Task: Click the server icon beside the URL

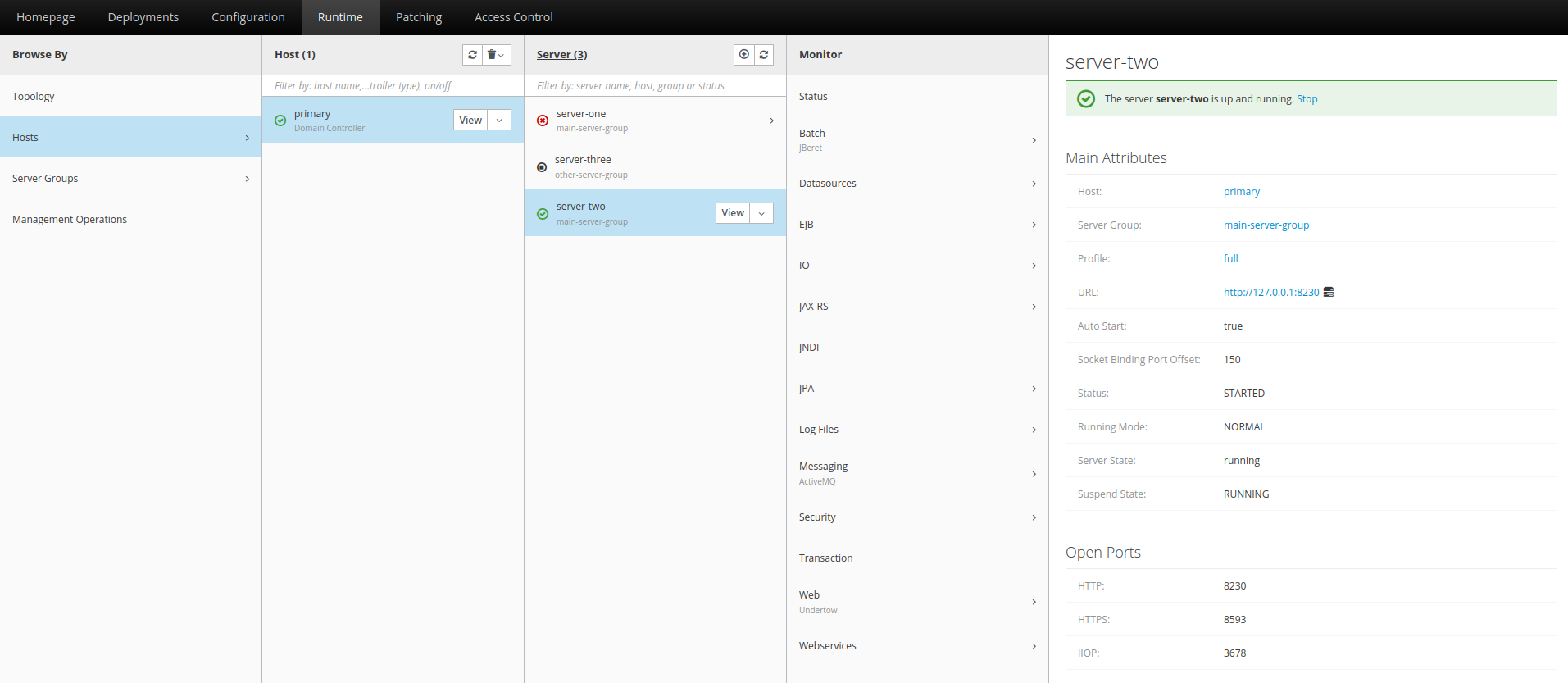Action: coord(1329,292)
